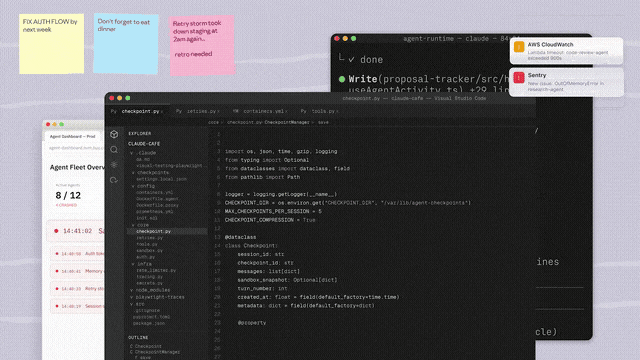This screenshot has width=640, height=360.
Task: Collapse the .claude folder chevron
Action: pyautogui.click(x=131, y=153)
